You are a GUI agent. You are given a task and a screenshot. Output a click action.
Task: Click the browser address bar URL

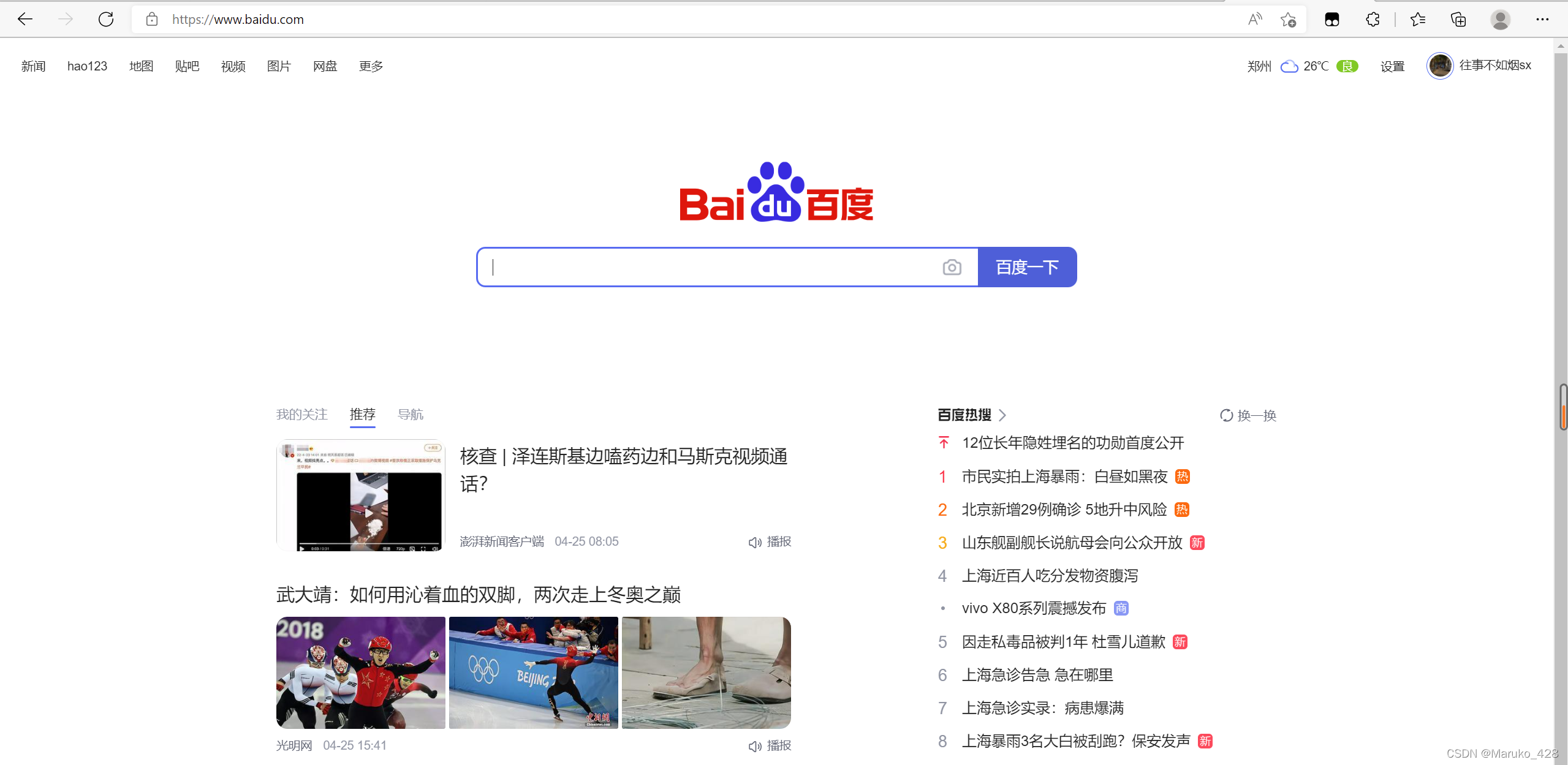(238, 20)
